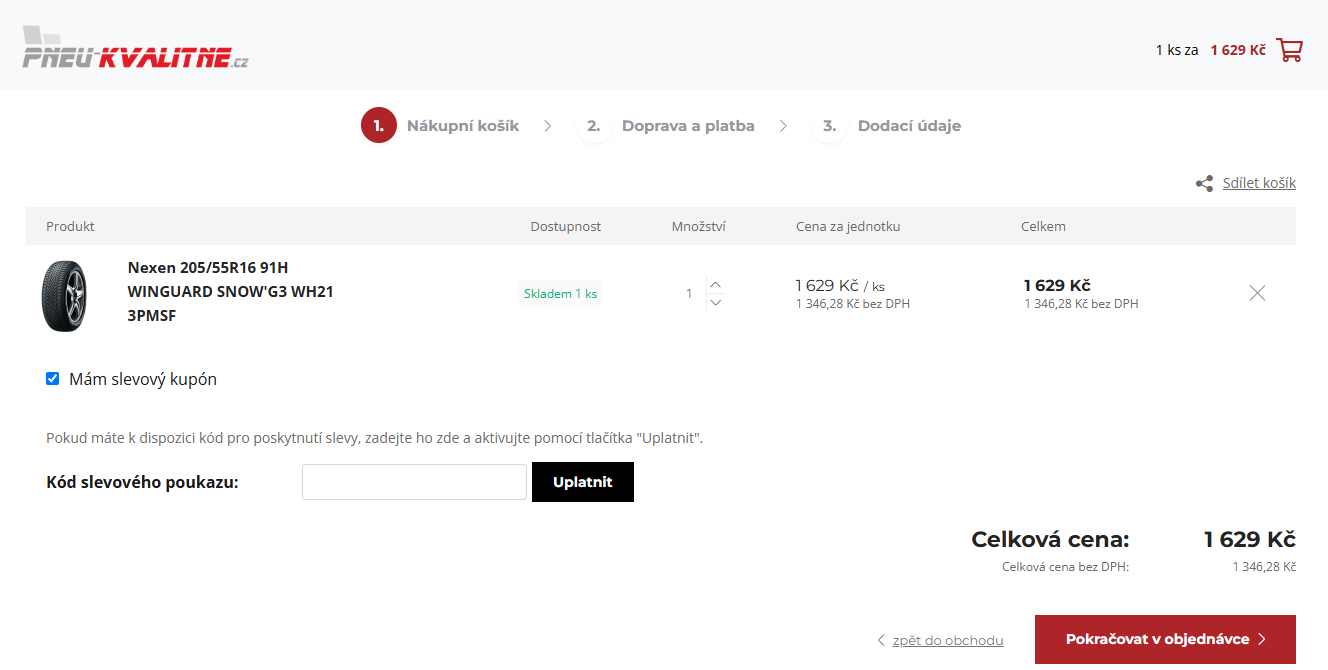Click the Dostupnost column header
Image resolution: width=1328 pixels, height=670 pixels.
(566, 227)
